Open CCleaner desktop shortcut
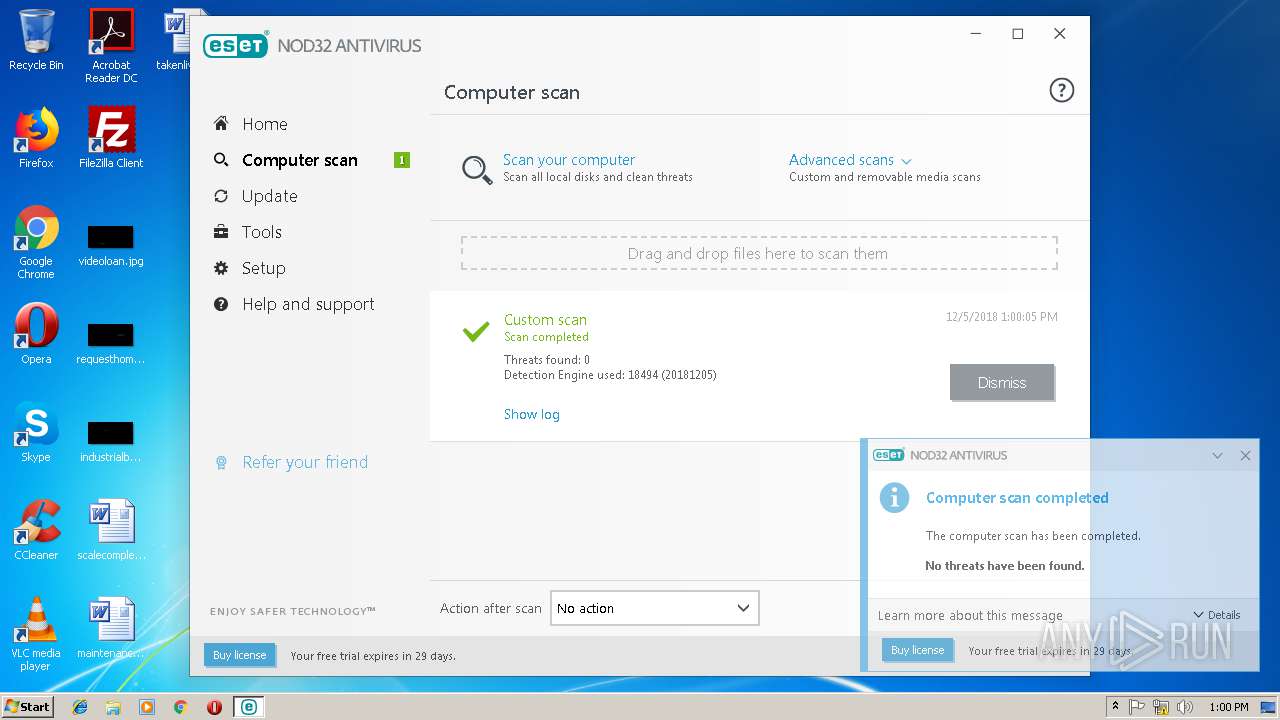The image size is (1280, 720). [x=36, y=529]
